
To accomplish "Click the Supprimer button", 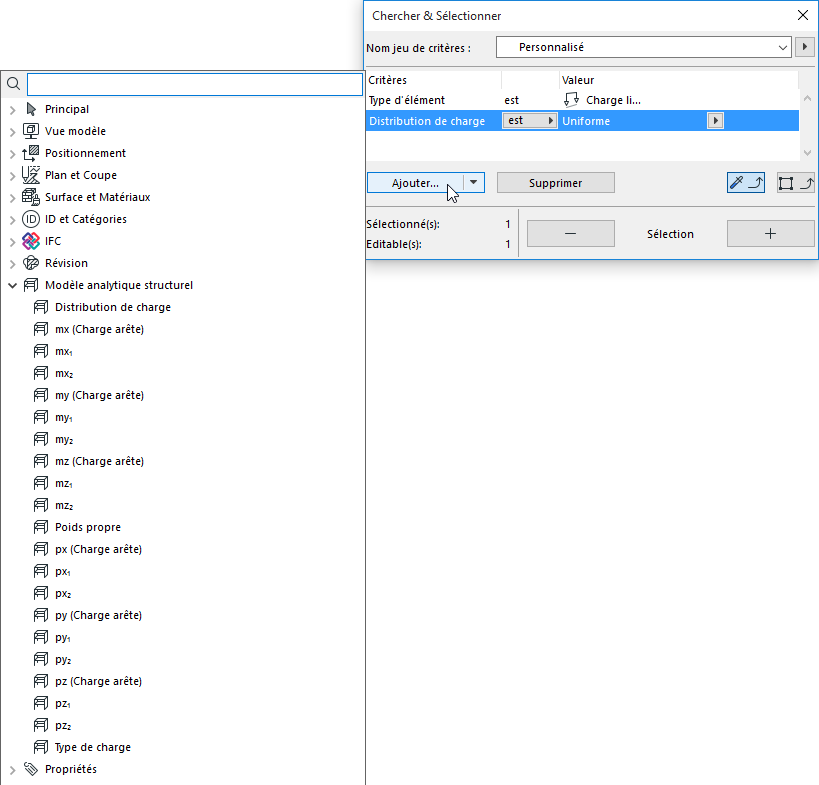I will click(x=555, y=183).
